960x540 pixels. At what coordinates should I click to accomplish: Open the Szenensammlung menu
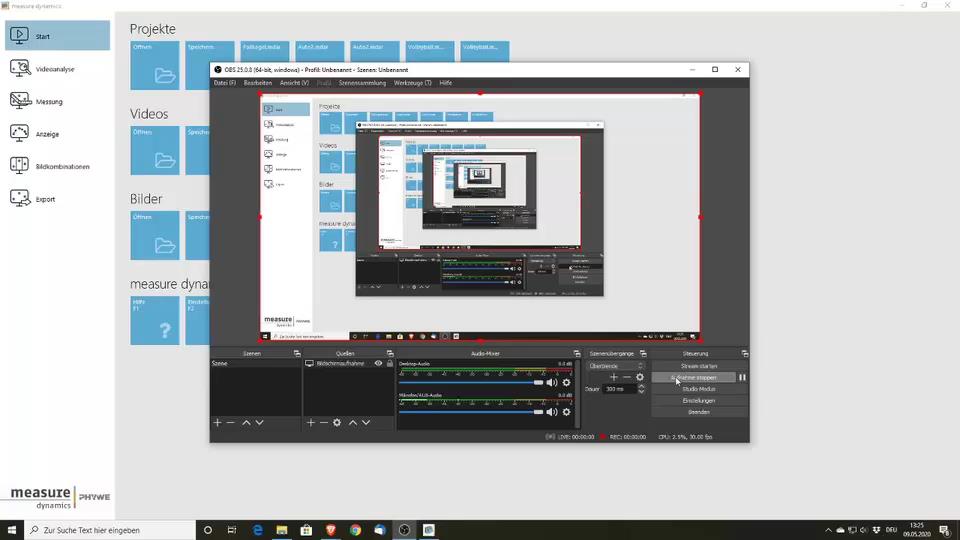(x=362, y=83)
